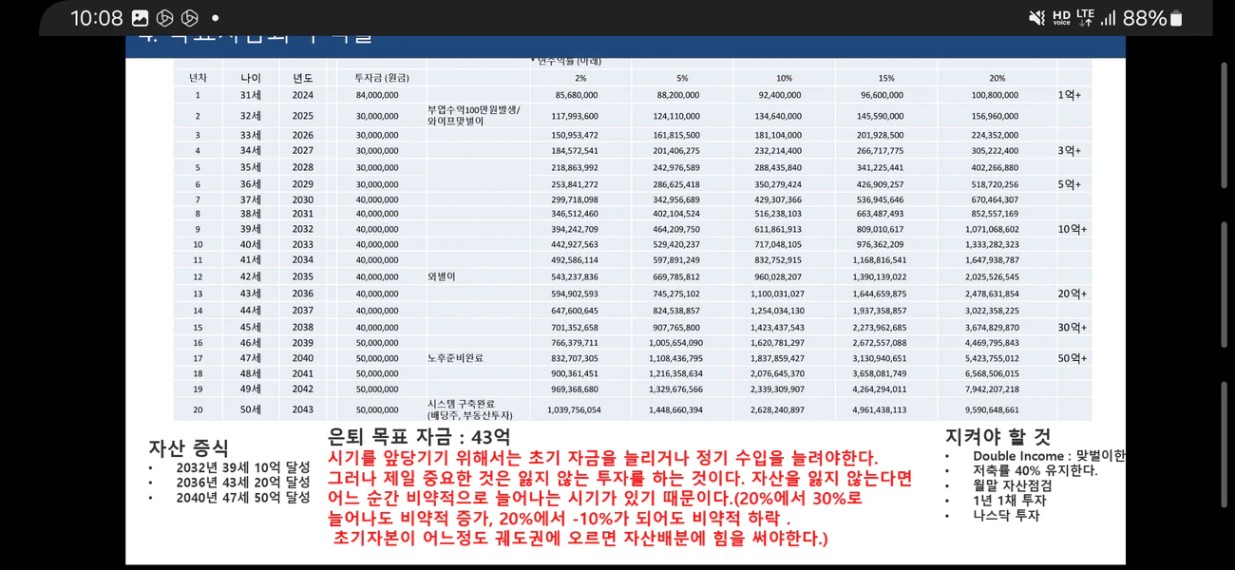Click the 15% return rate column header
Viewport: 1235px width, 570px height.
point(885,77)
